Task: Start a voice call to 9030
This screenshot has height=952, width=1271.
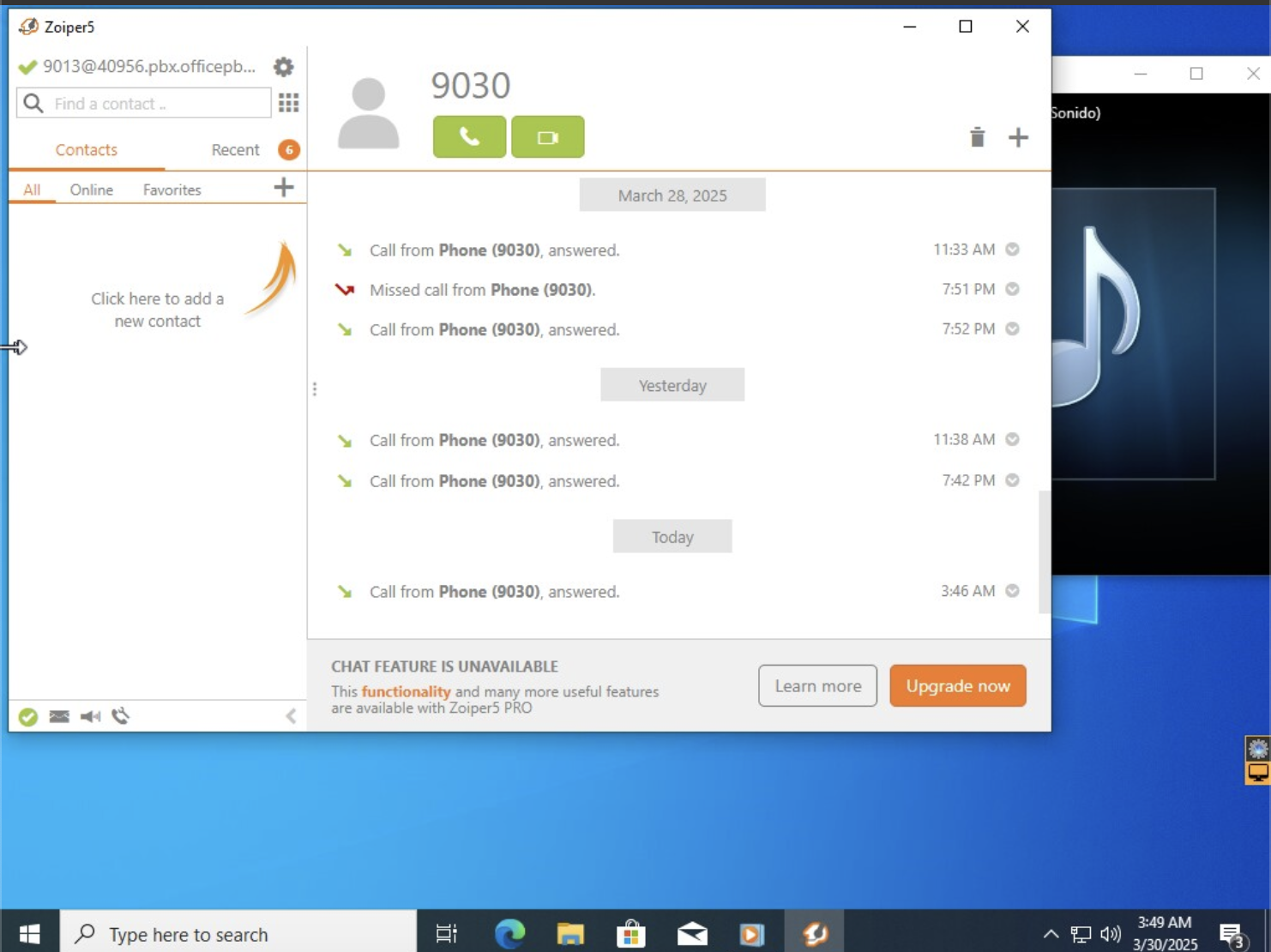Action: point(469,137)
